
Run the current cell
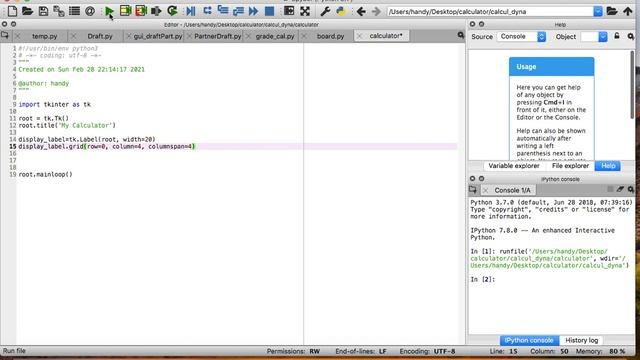125,11
